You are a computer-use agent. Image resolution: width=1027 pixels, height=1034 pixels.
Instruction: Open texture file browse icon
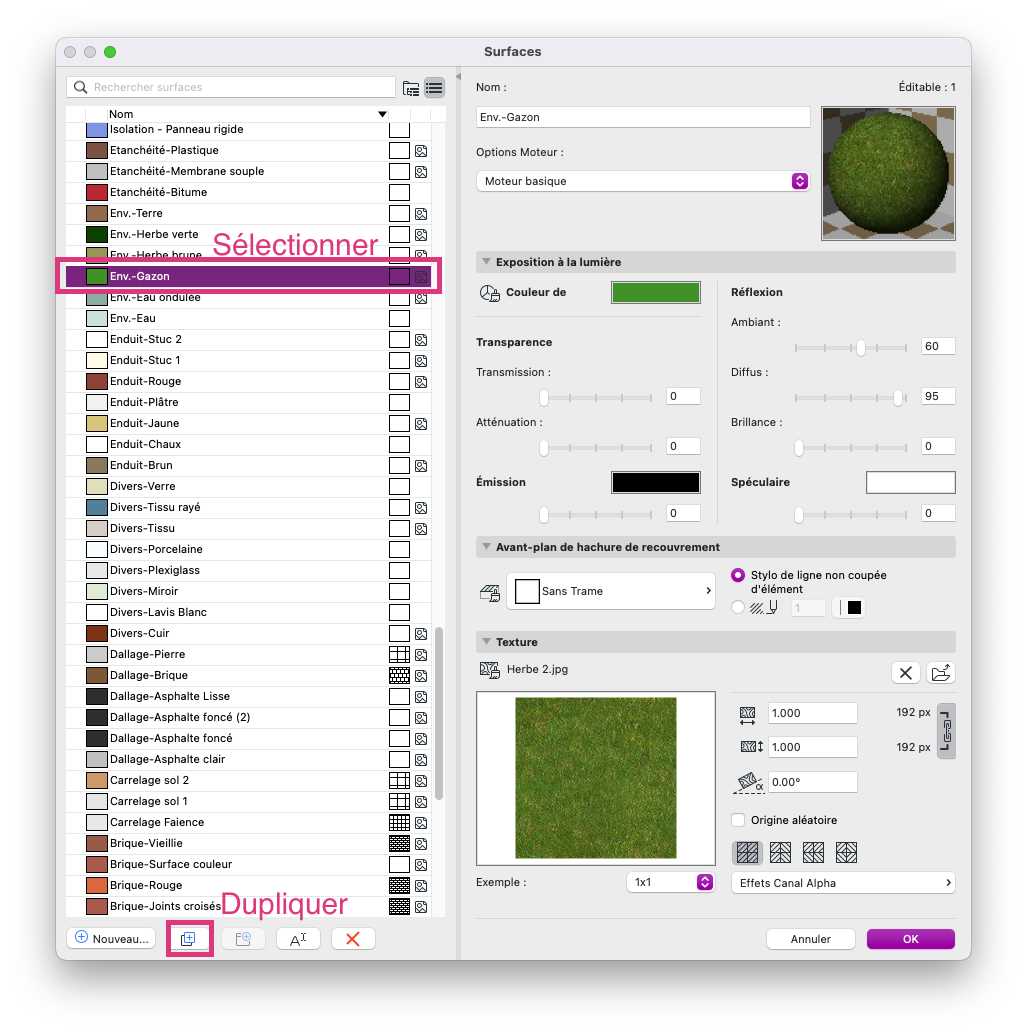941,673
